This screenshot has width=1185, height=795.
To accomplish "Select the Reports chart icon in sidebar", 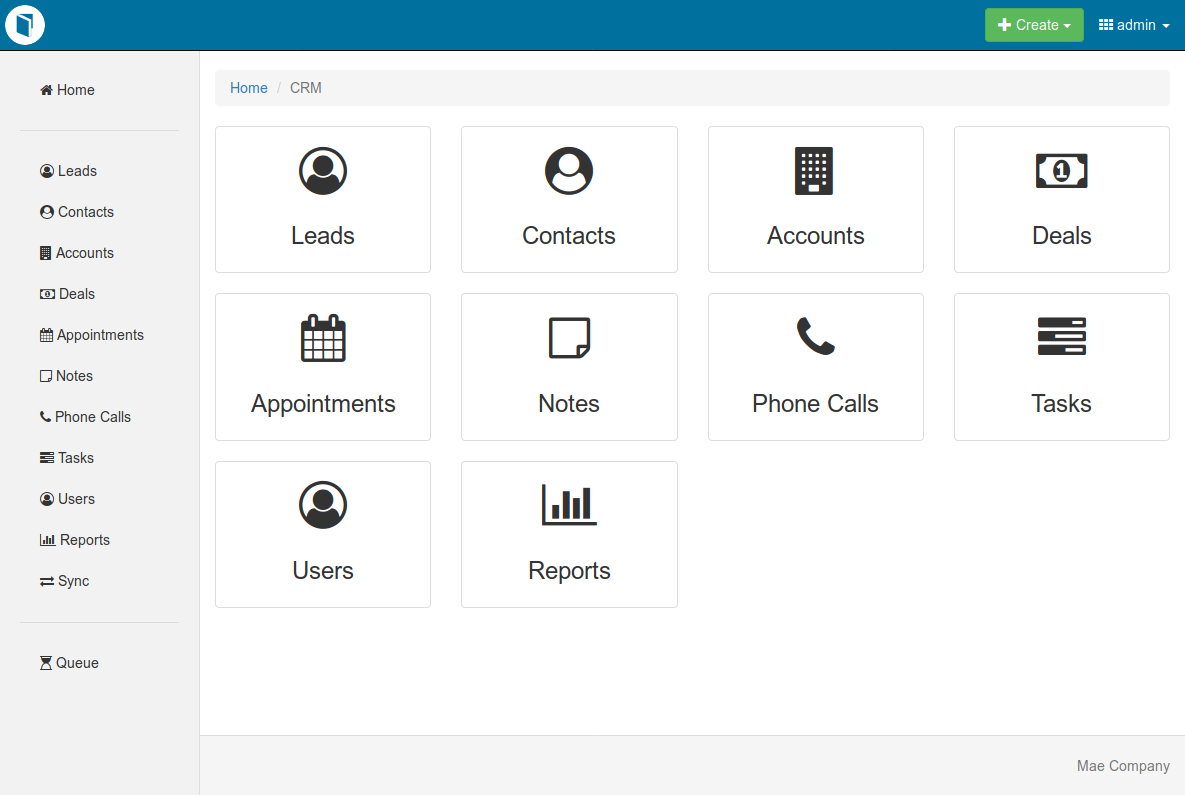I will (47, 540).
